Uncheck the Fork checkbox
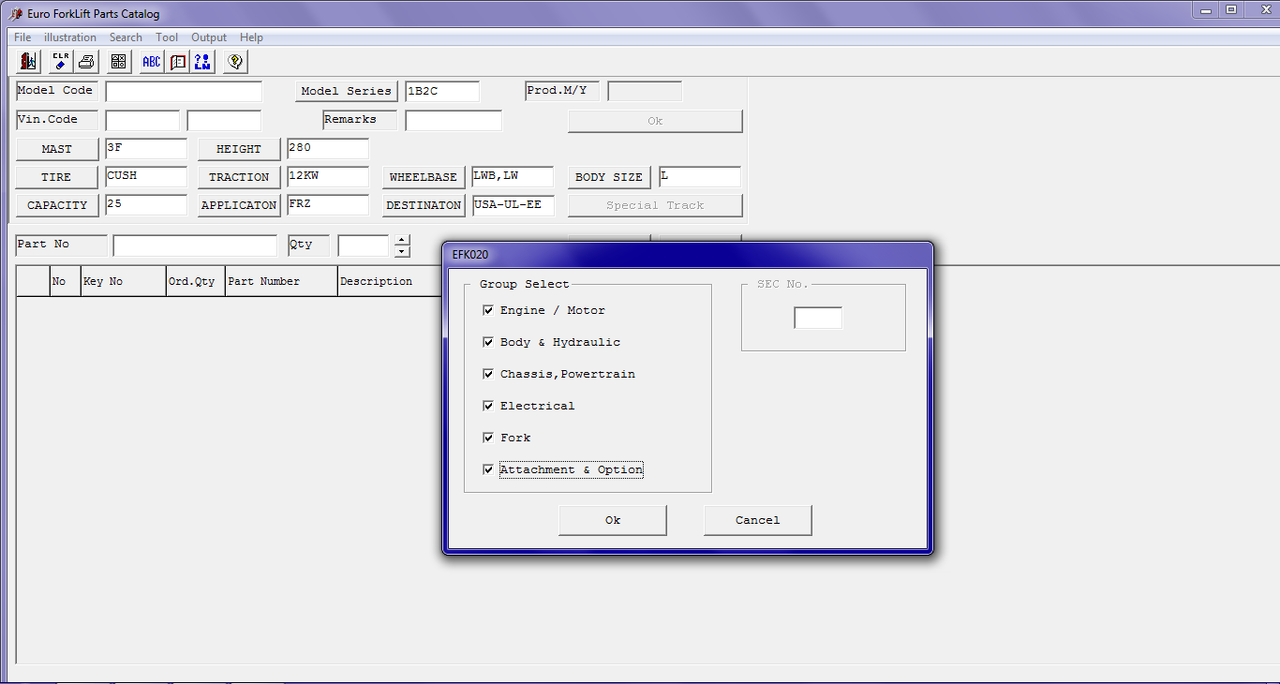This screenshot has height=684, width=1280. coord(488,438)
